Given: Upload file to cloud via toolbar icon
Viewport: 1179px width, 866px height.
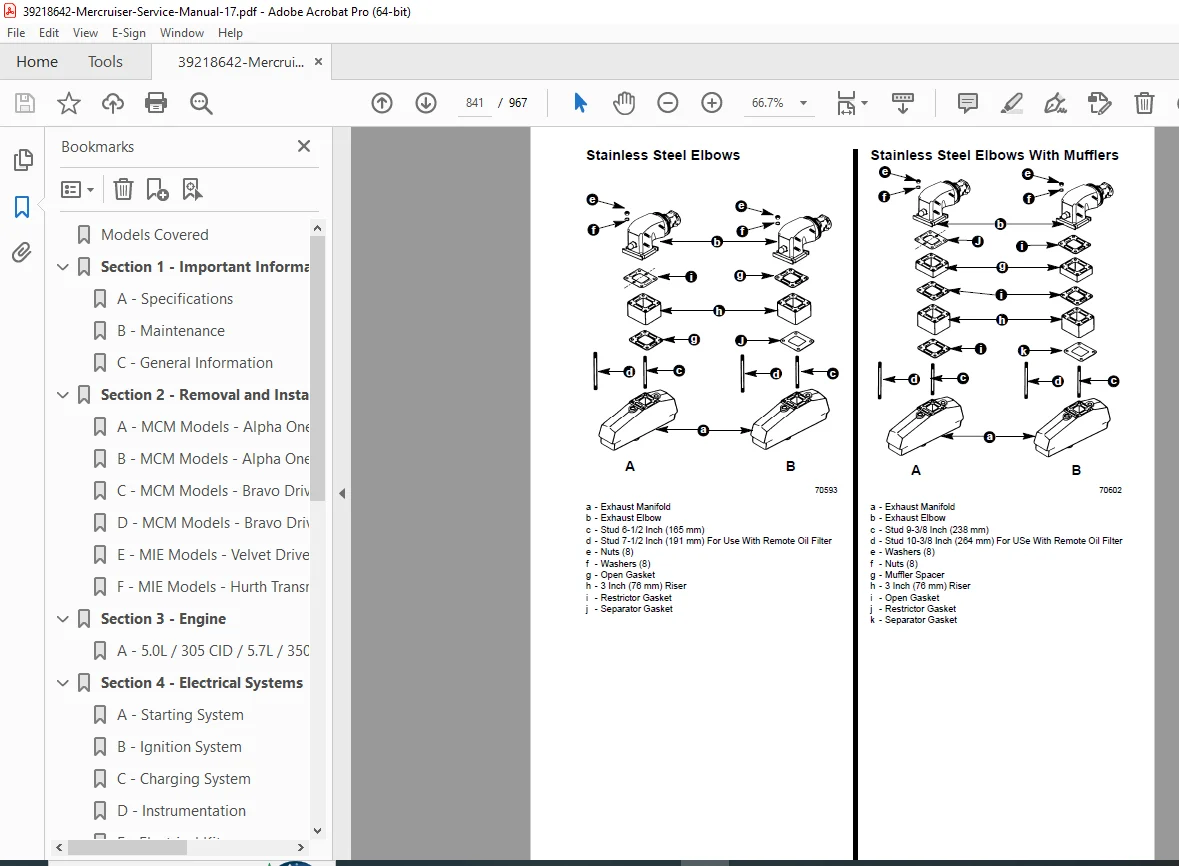Looking at the screenshot, I should (113, 103).
